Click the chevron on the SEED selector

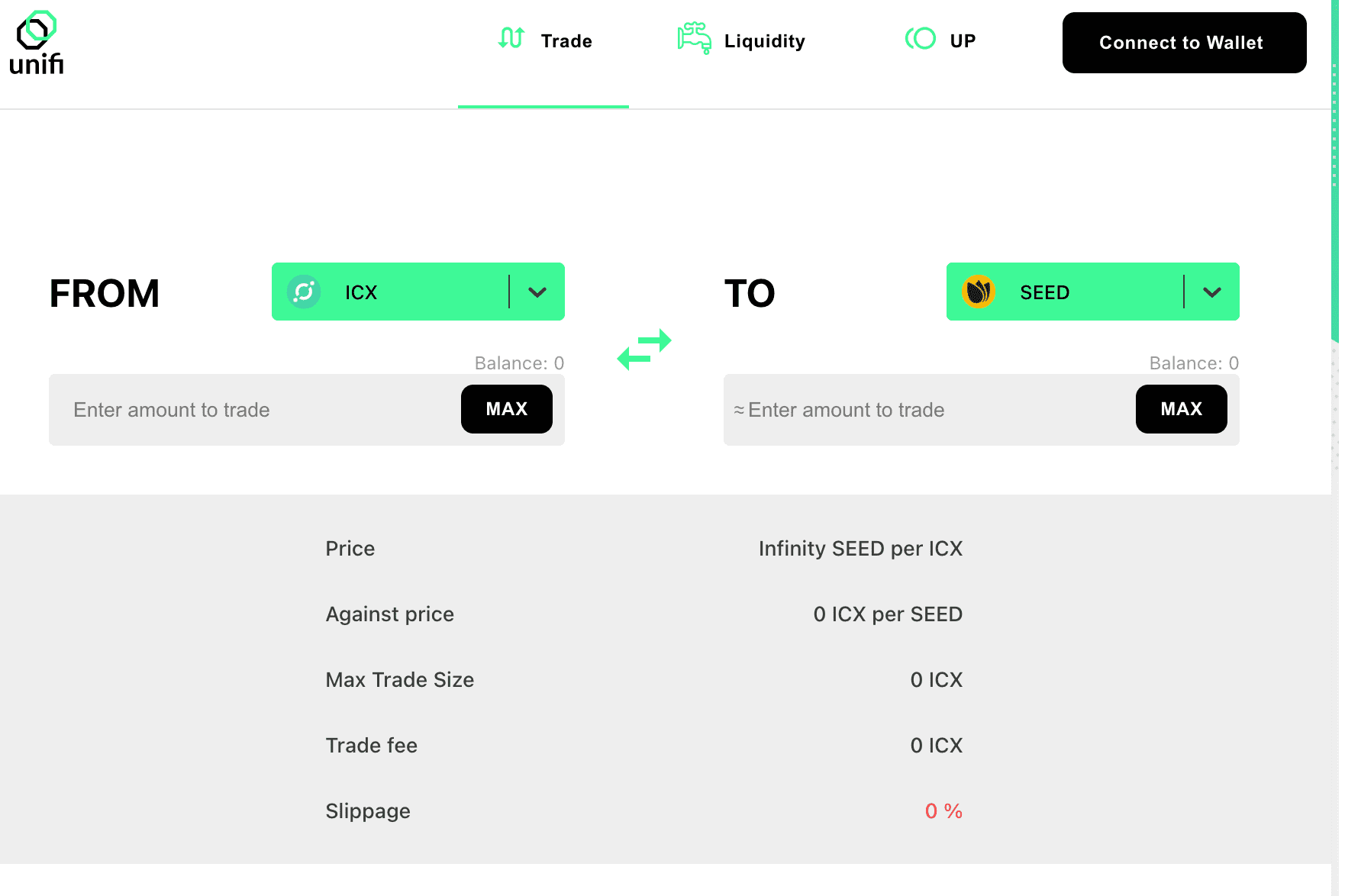(1212, 292)
